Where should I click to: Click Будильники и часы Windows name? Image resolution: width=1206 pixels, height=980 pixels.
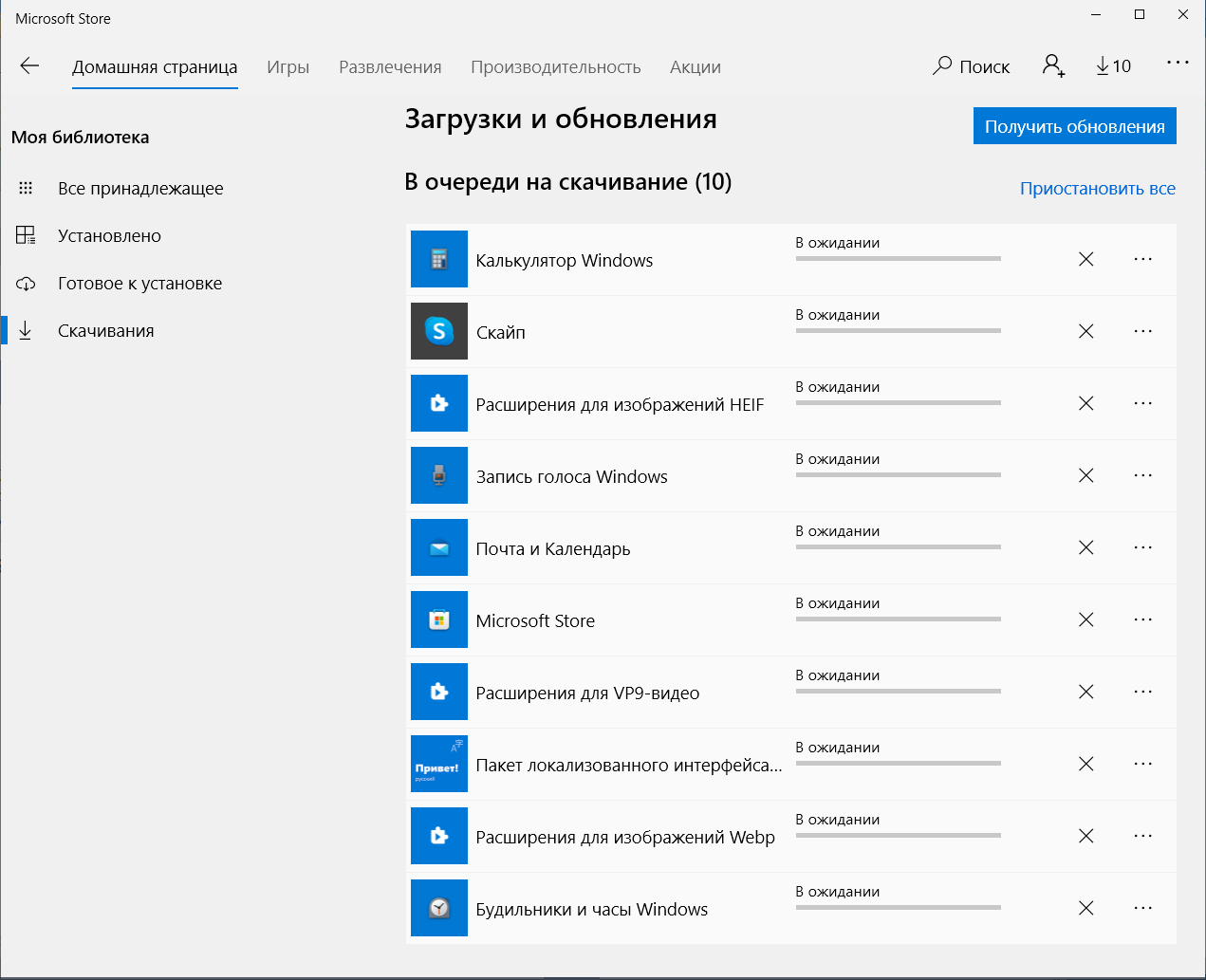click(592, 910)
